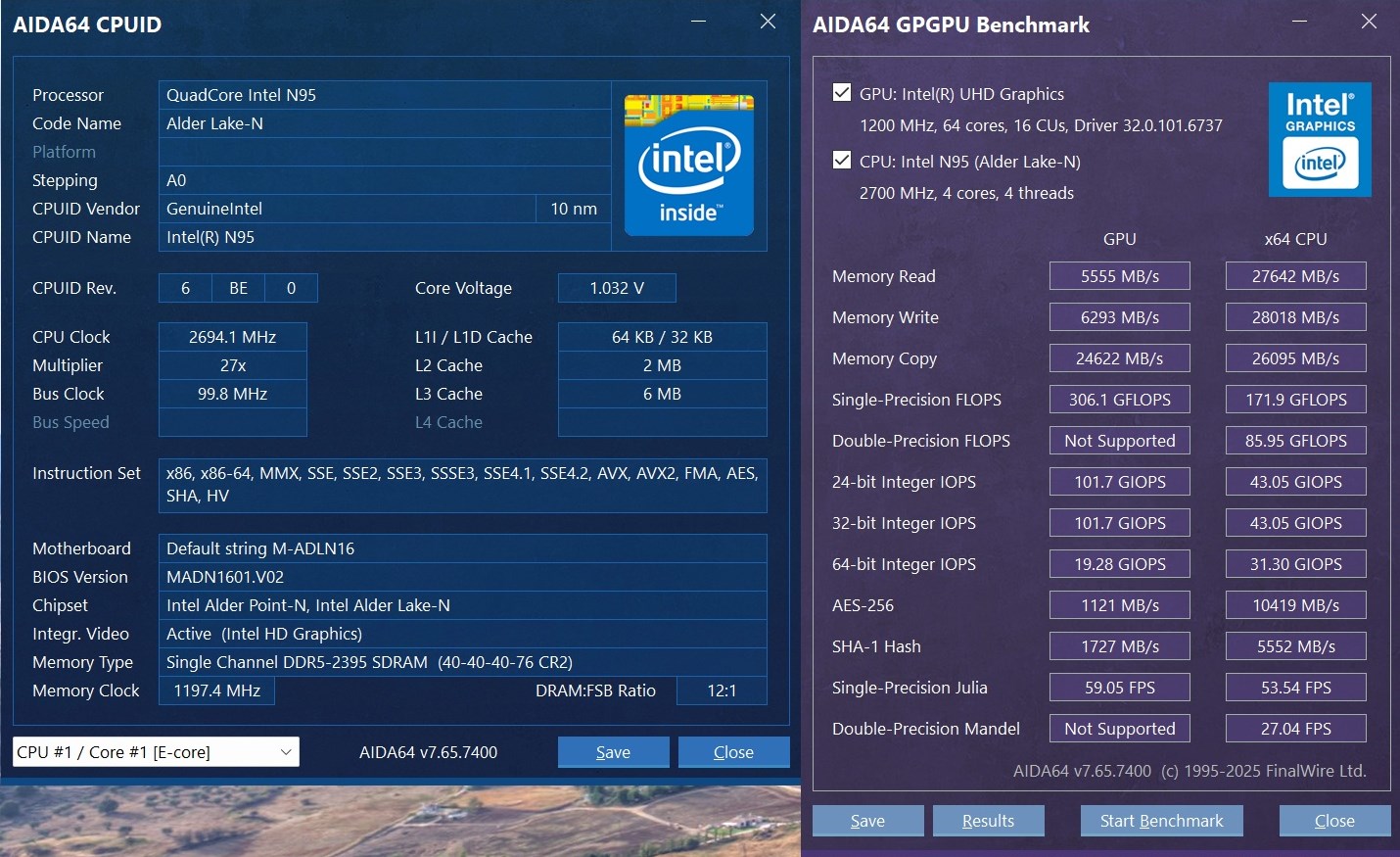Click Start Benchmark button
The width and height of the screenshot is (1400, 857).
click(1161, 821)
